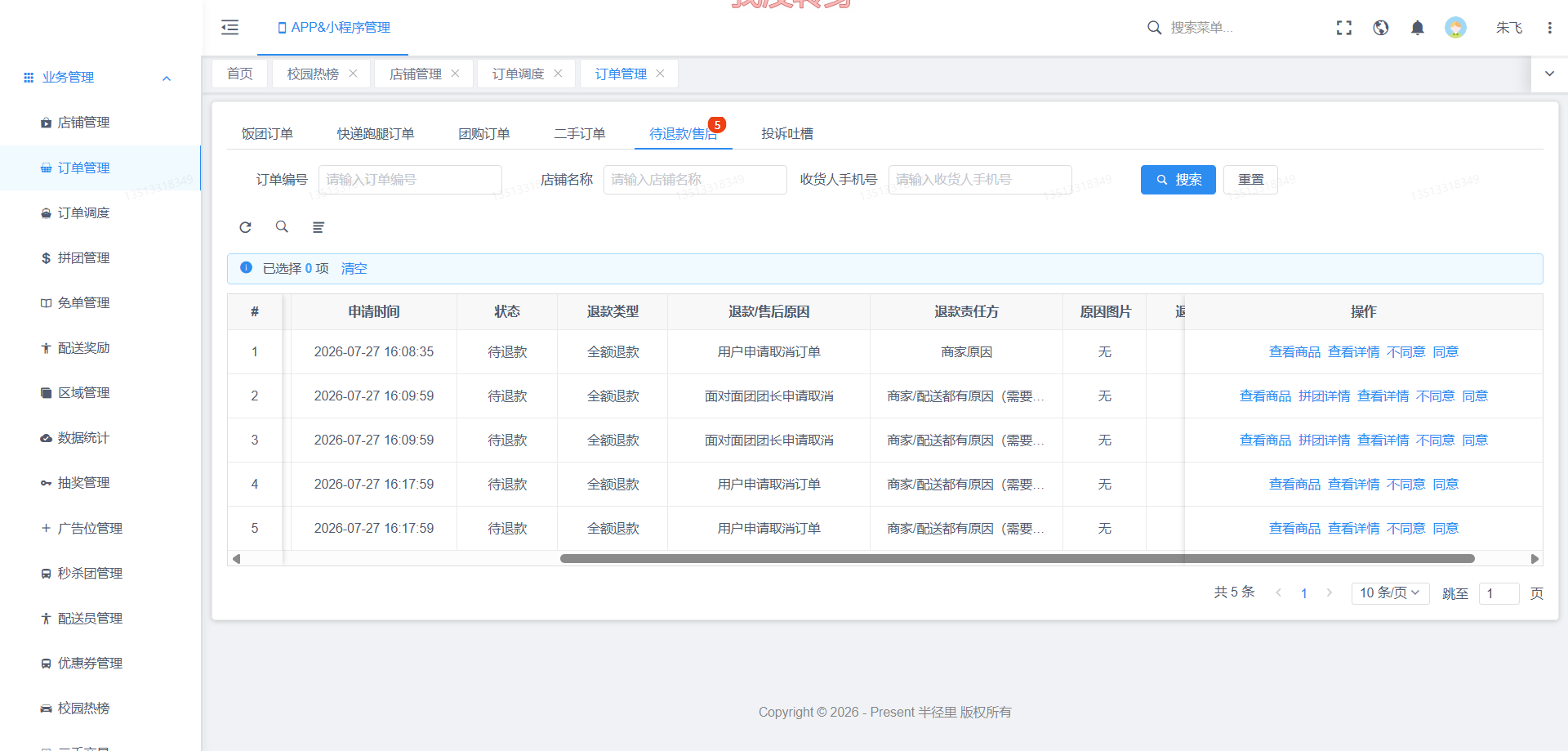
Task: Open 数据统计 in the sidebar
Action: [83, 438]
